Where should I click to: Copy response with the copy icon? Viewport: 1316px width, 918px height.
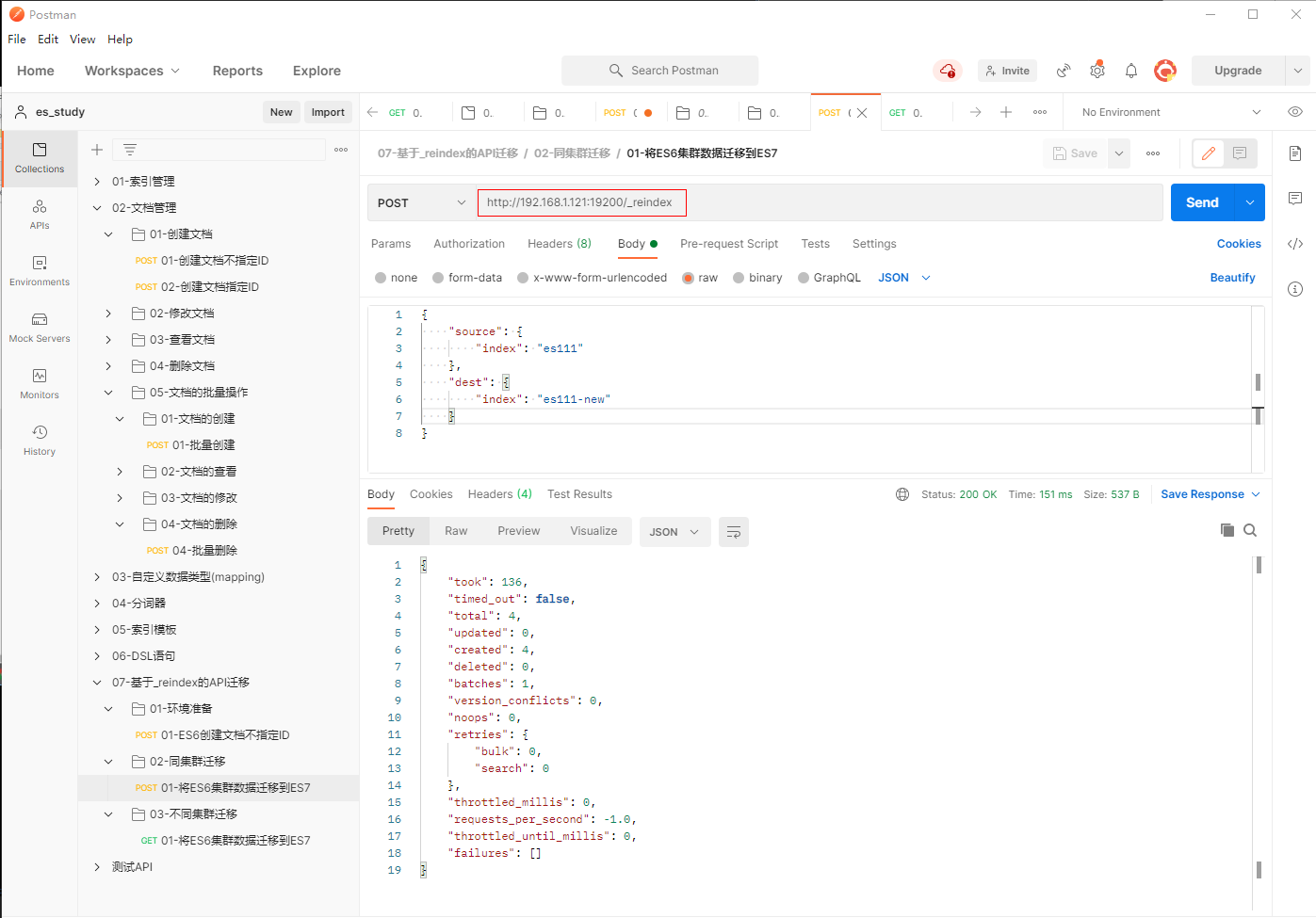[1227, 531]
